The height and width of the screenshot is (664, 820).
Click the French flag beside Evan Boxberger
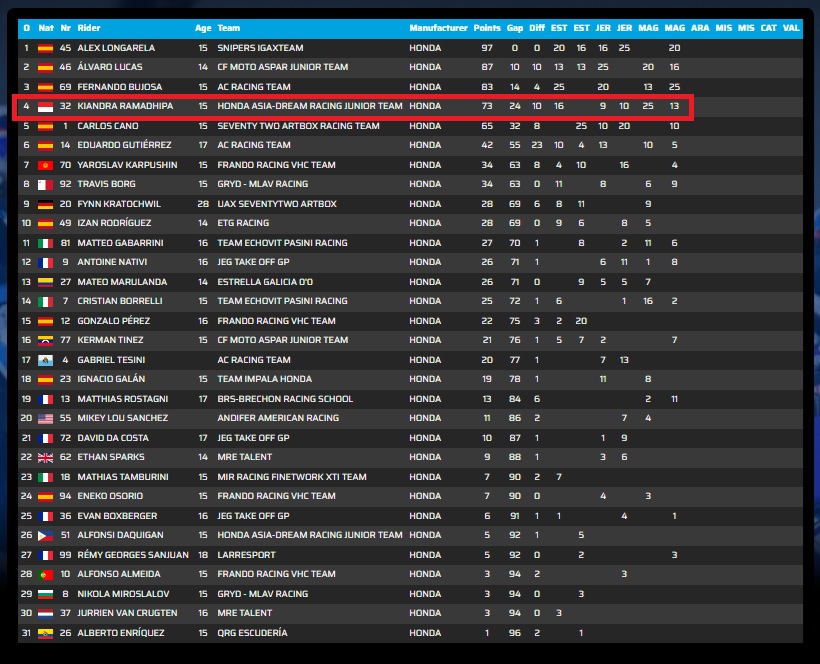pyautogui.click(x=45, y=517)
